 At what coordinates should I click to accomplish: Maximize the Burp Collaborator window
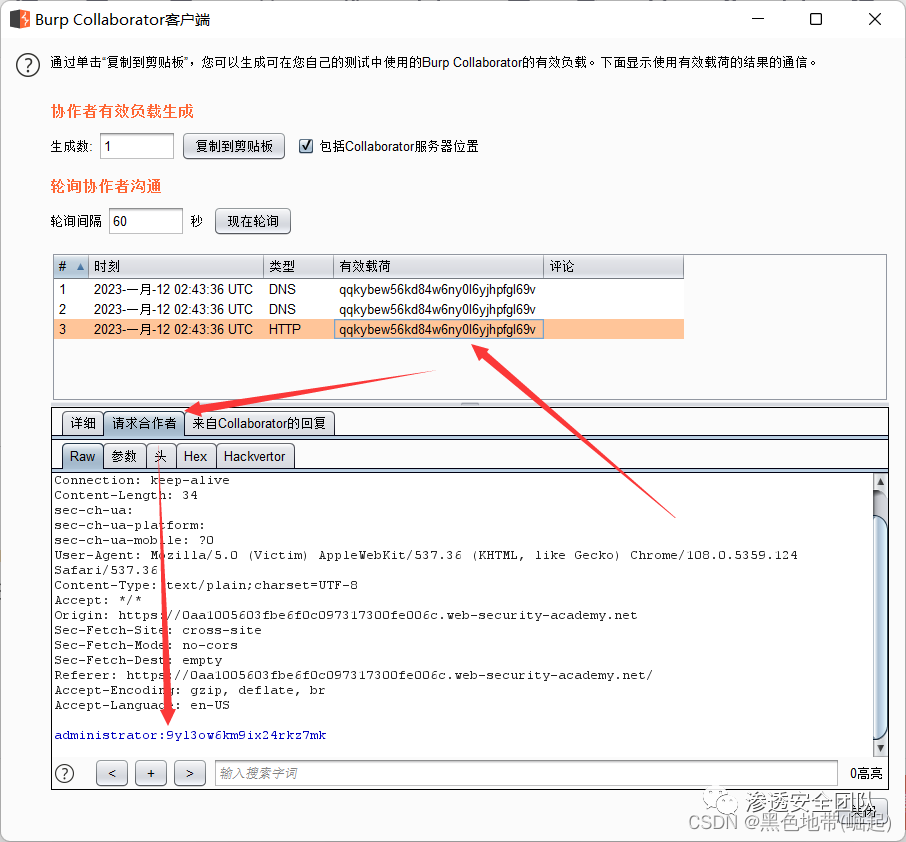816,19
